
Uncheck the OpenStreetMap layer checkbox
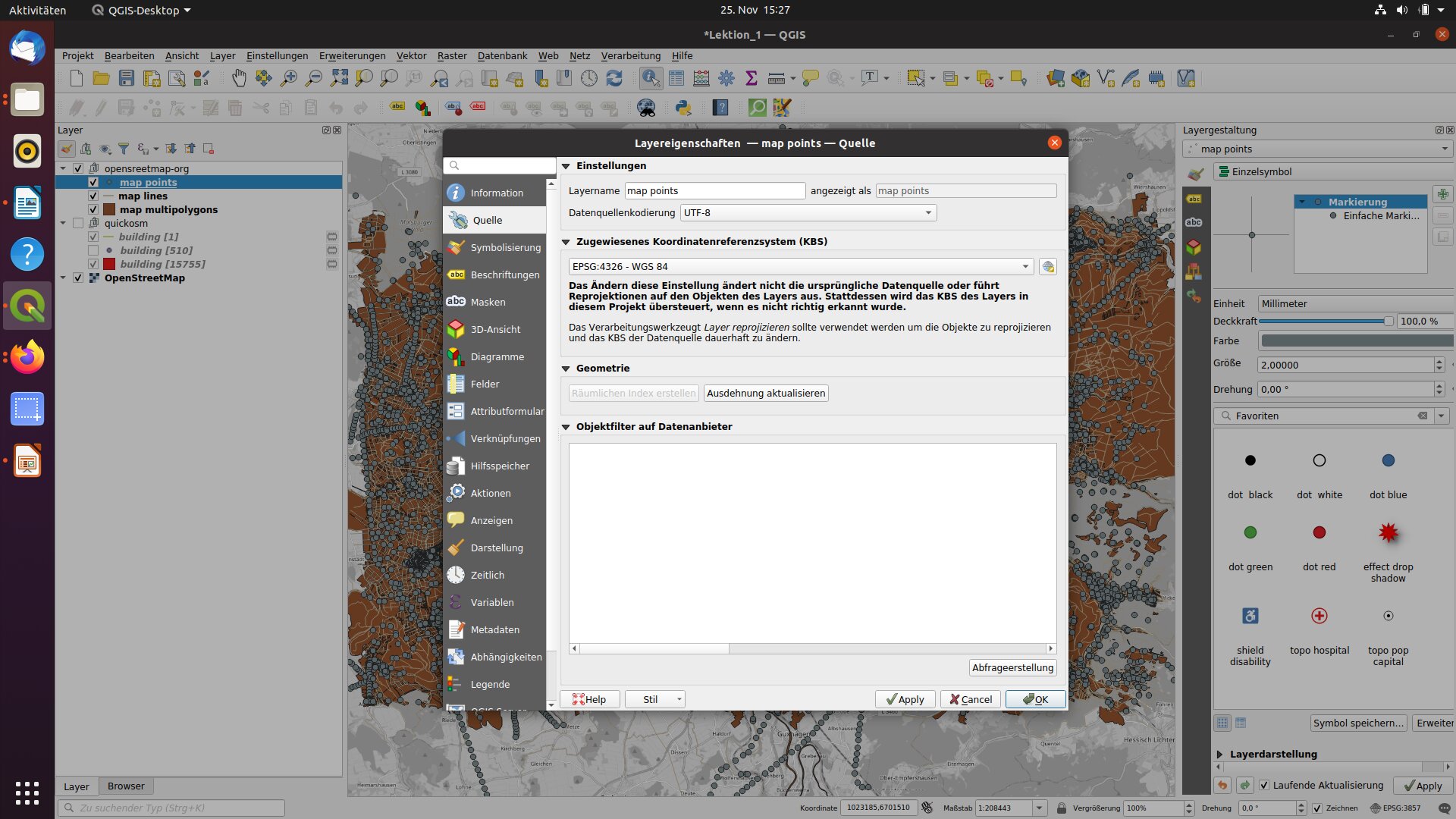[78, 278]
